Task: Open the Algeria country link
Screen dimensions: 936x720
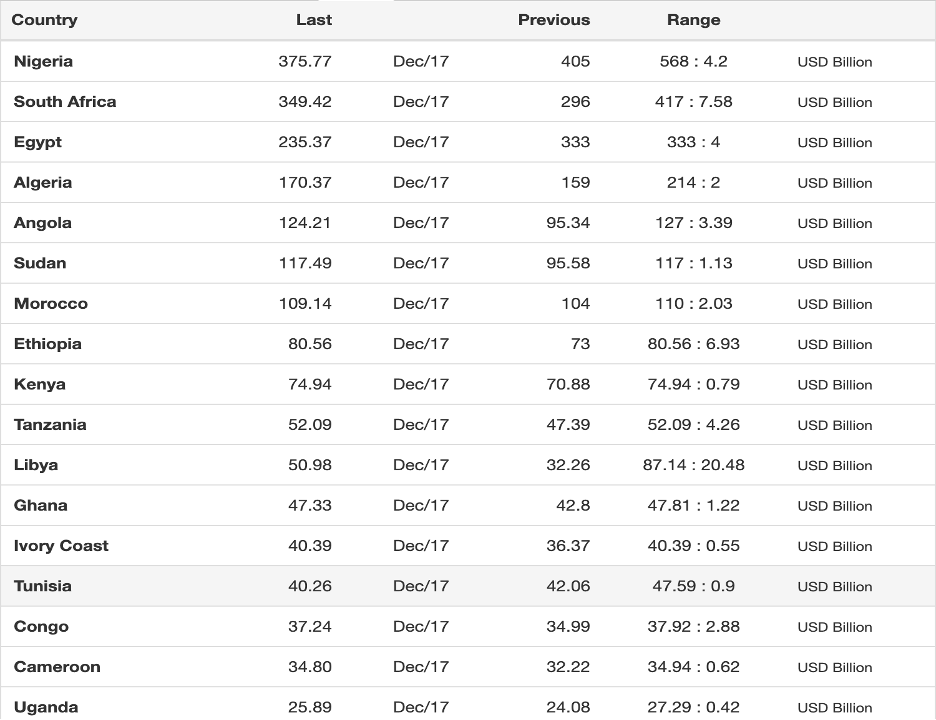Action: (x=42, y=183)
